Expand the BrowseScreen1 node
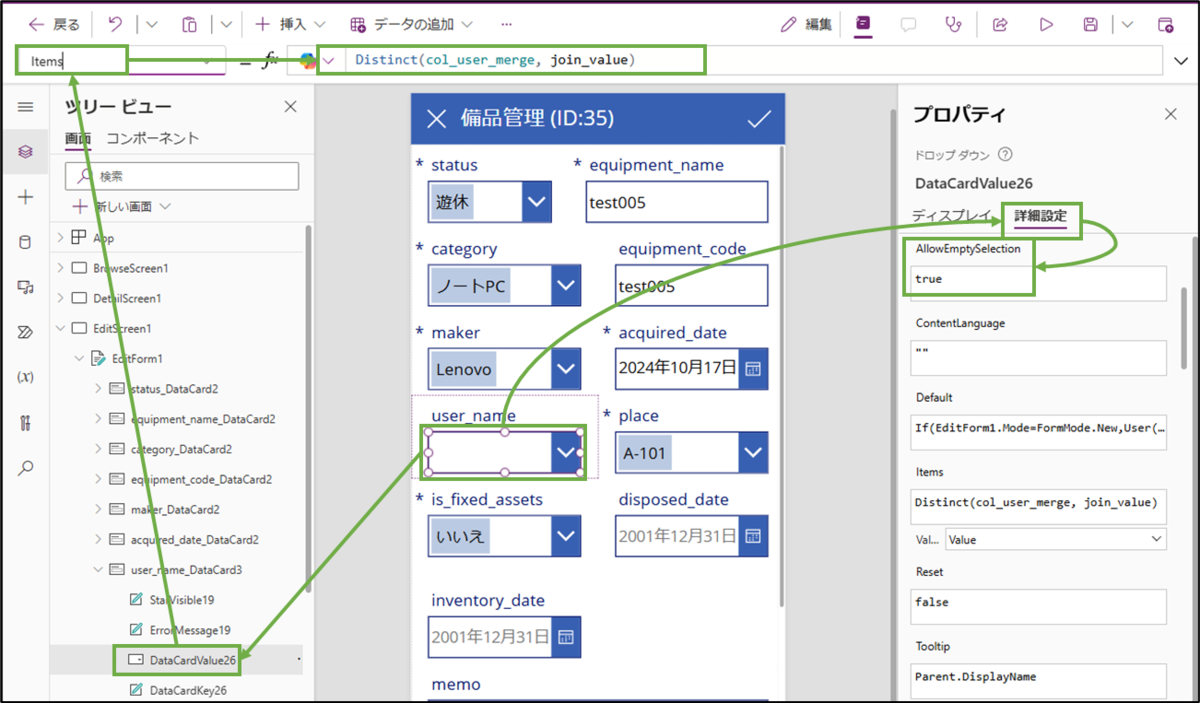Viewport: 1200px width, 703px height. (60, 268)
